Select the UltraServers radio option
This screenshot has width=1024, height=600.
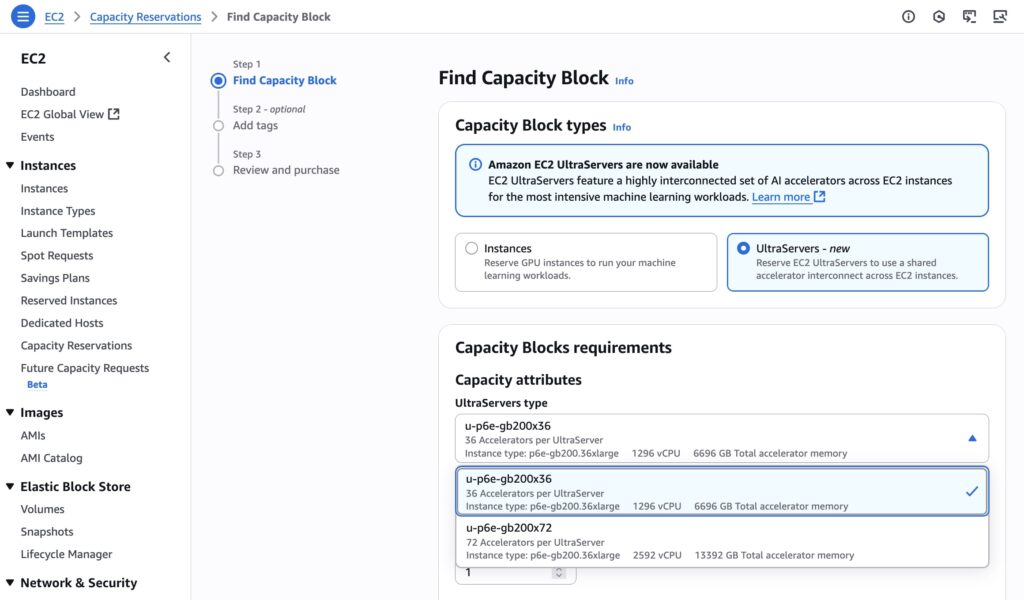click(743, 249)
